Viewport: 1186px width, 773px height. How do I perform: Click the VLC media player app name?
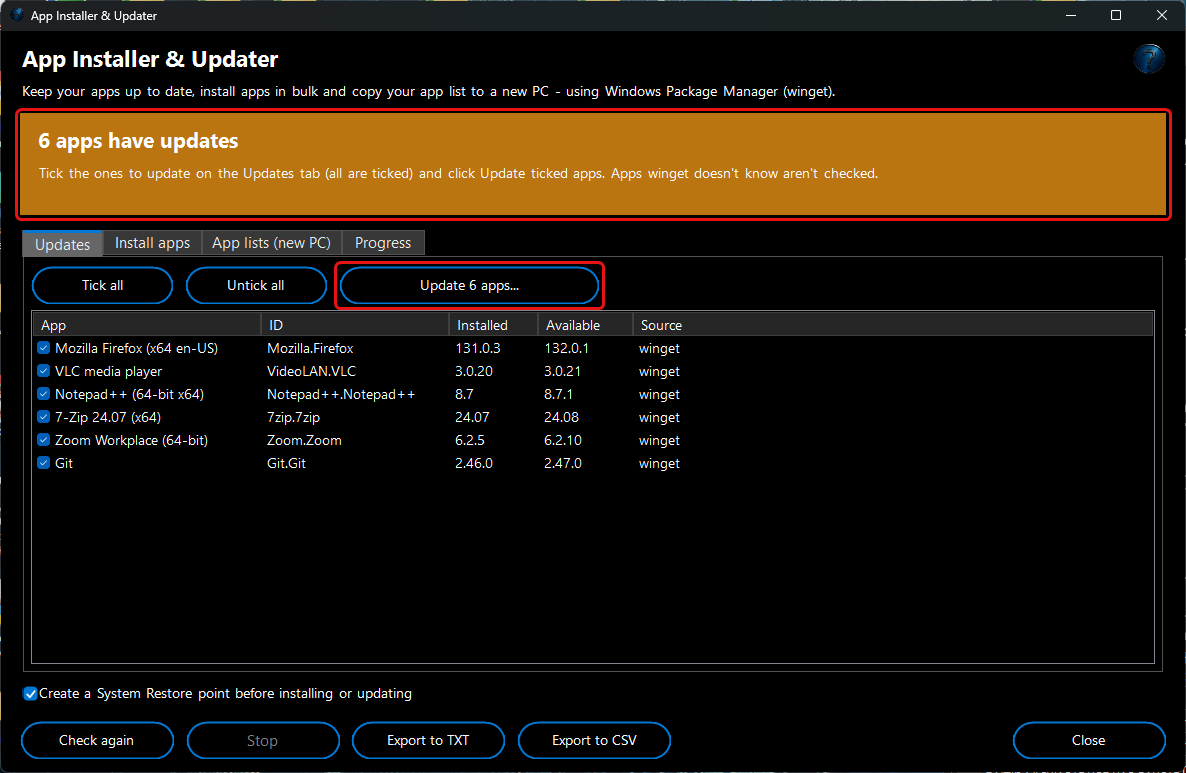[108, 371]
